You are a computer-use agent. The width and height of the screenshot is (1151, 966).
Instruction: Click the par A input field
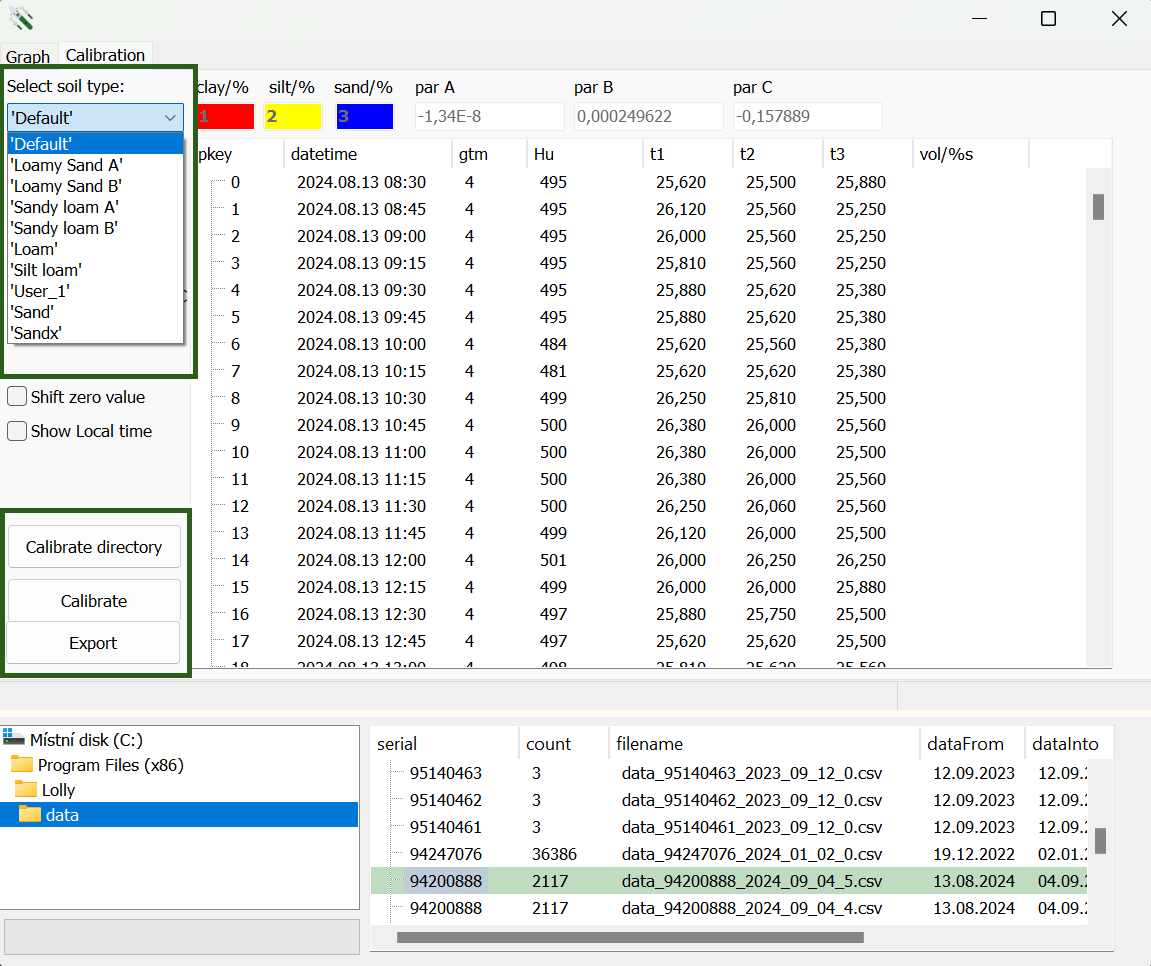(489, 116)
